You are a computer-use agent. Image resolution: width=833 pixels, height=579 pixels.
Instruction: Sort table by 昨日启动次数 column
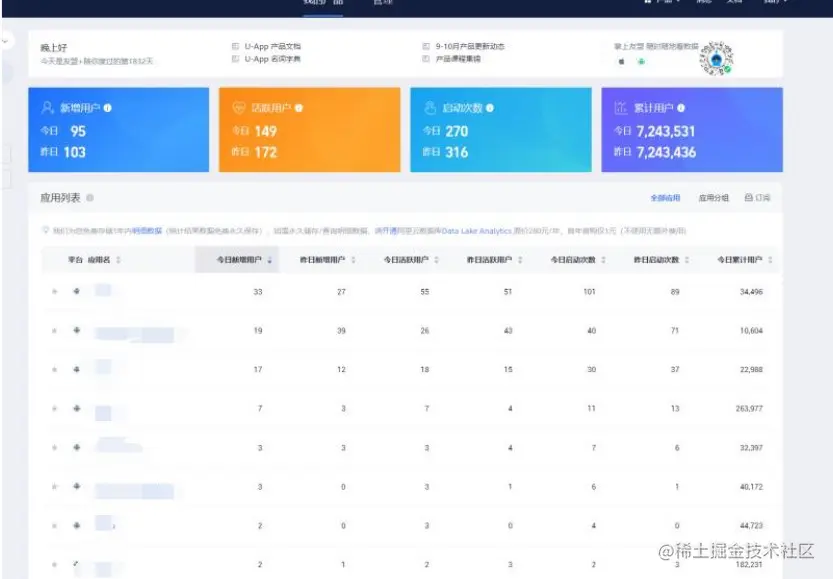tap(687, 260)
